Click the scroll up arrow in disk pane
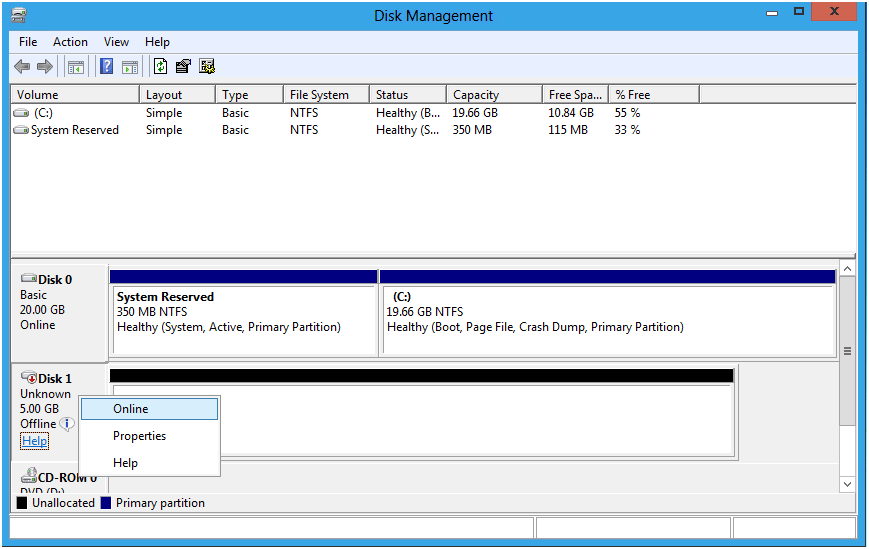Screen dimensions: 869x549 [847, 269]
